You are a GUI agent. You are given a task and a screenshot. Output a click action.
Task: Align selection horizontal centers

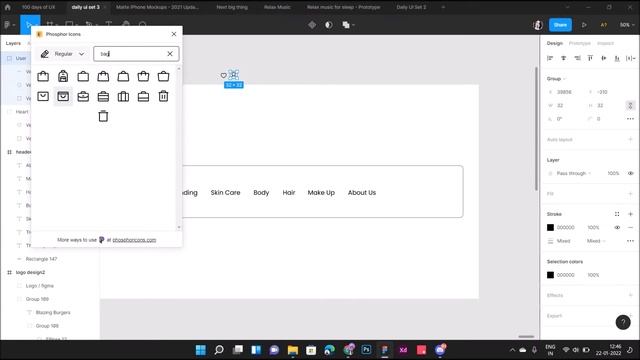(563, 58)
